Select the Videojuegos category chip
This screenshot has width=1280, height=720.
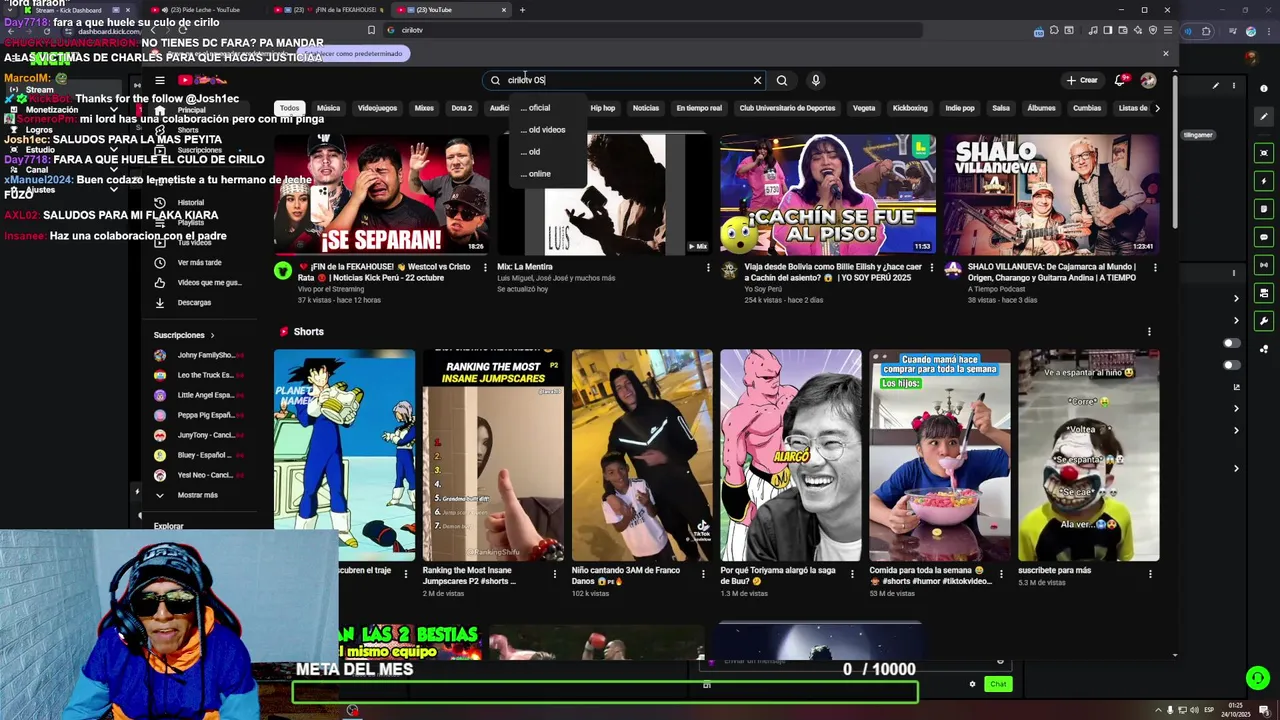point(377,108)
